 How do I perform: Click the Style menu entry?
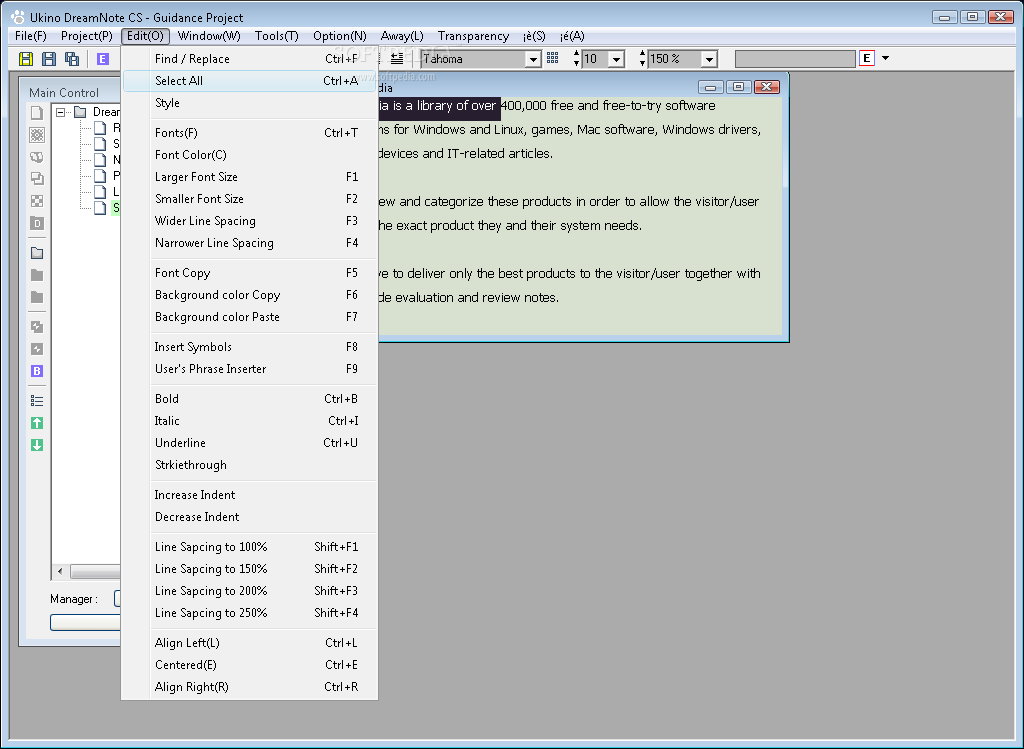click(x=249, y=103)
